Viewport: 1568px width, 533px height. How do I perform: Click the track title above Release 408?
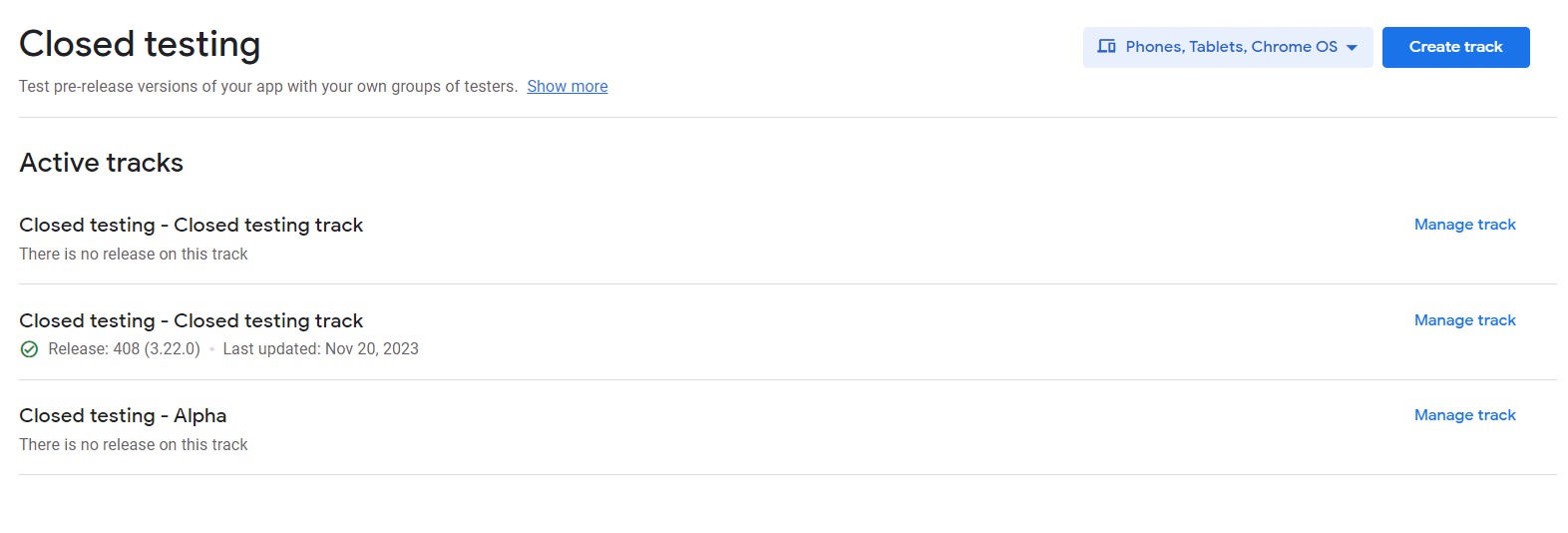point(191,321)
